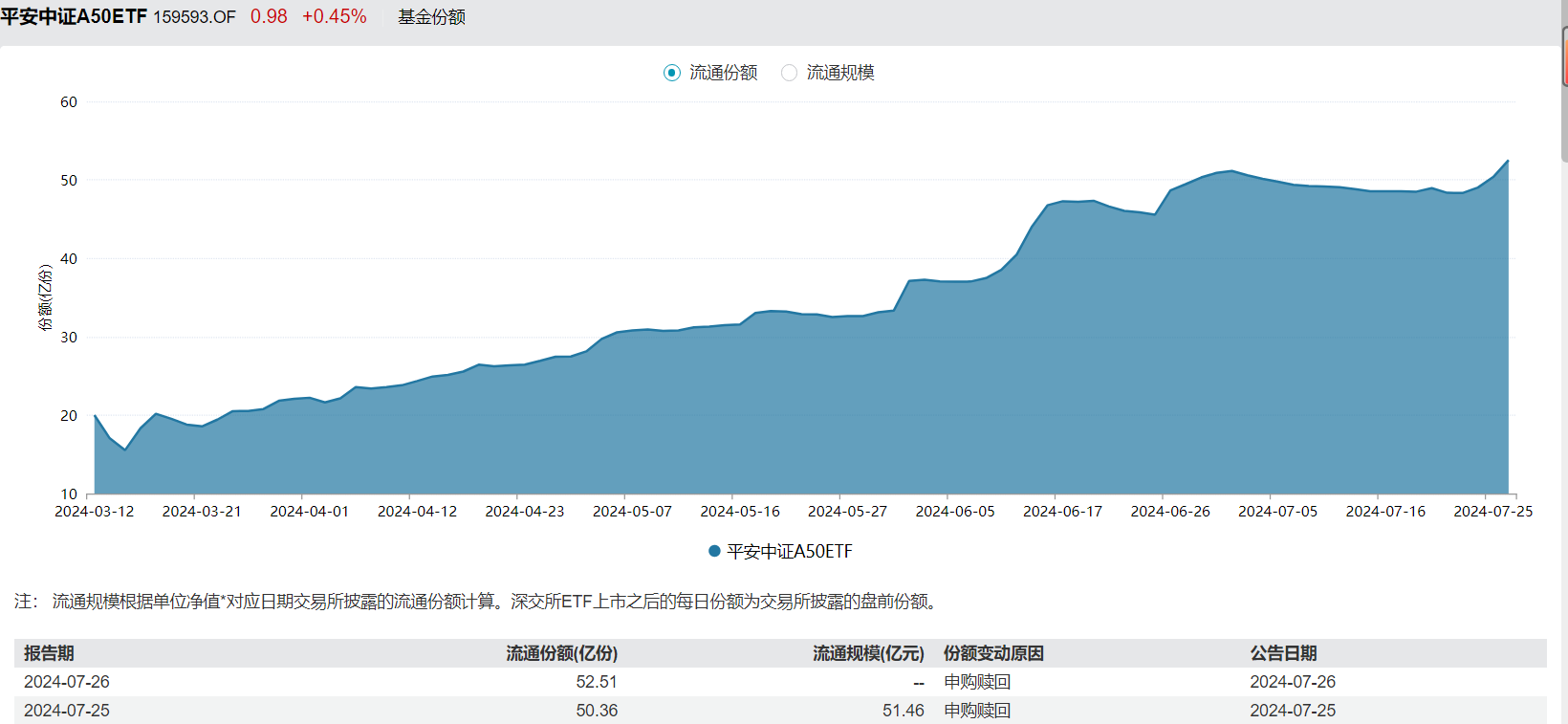The image size is (1568, 724).
Task: Select the 2024-07-26 report period cell
Action: [x=67, y=682]
